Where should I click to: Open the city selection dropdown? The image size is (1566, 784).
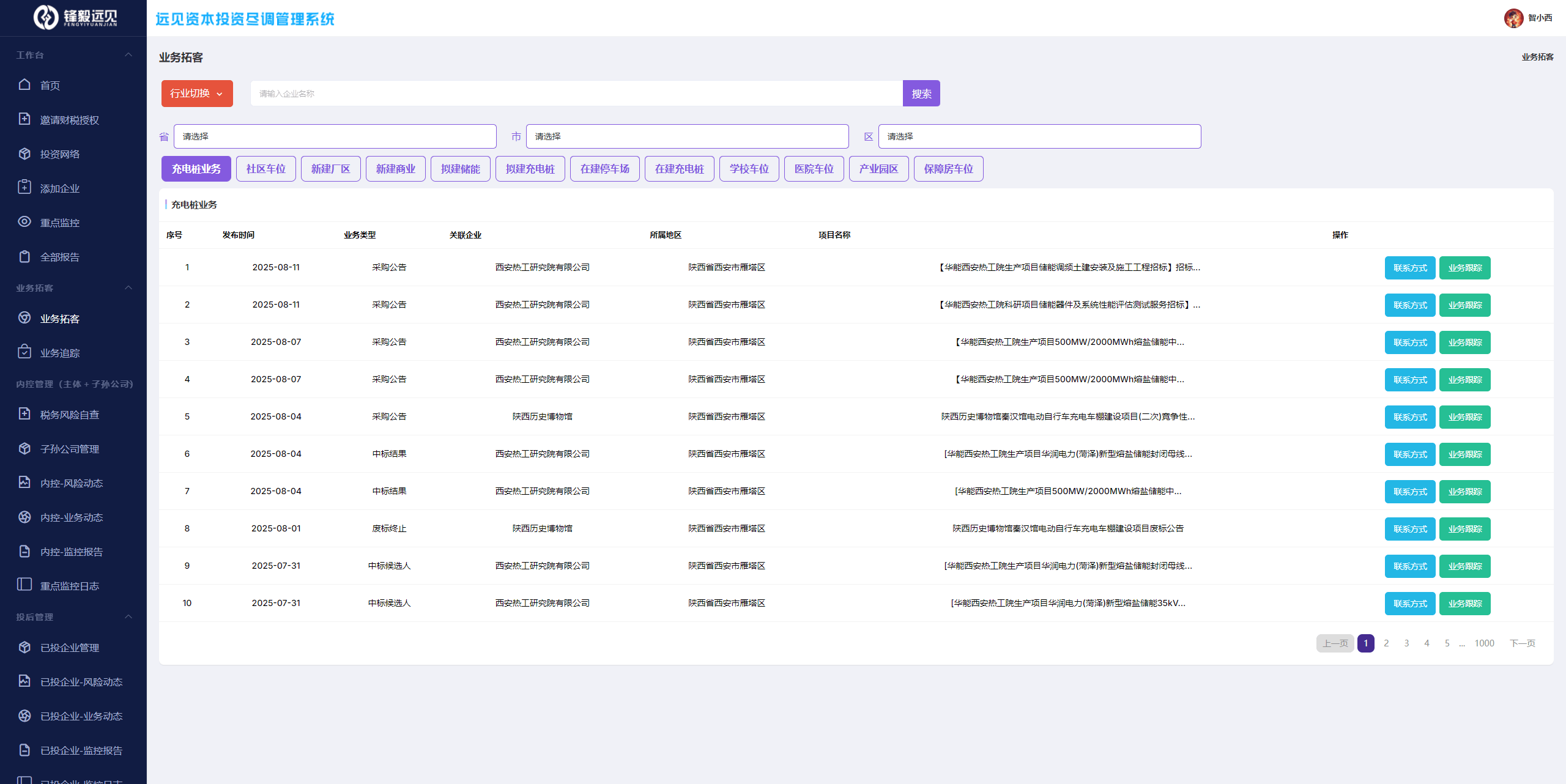687,136
